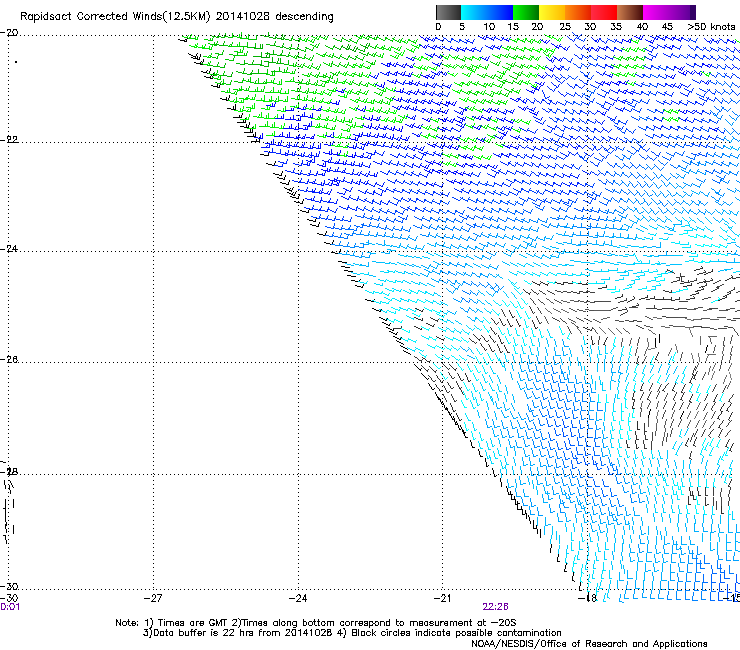Image resolution: width=740 pixels, height=650 pixels.
Task: Click the -22 latitude axis label
Action: (9, 140)
